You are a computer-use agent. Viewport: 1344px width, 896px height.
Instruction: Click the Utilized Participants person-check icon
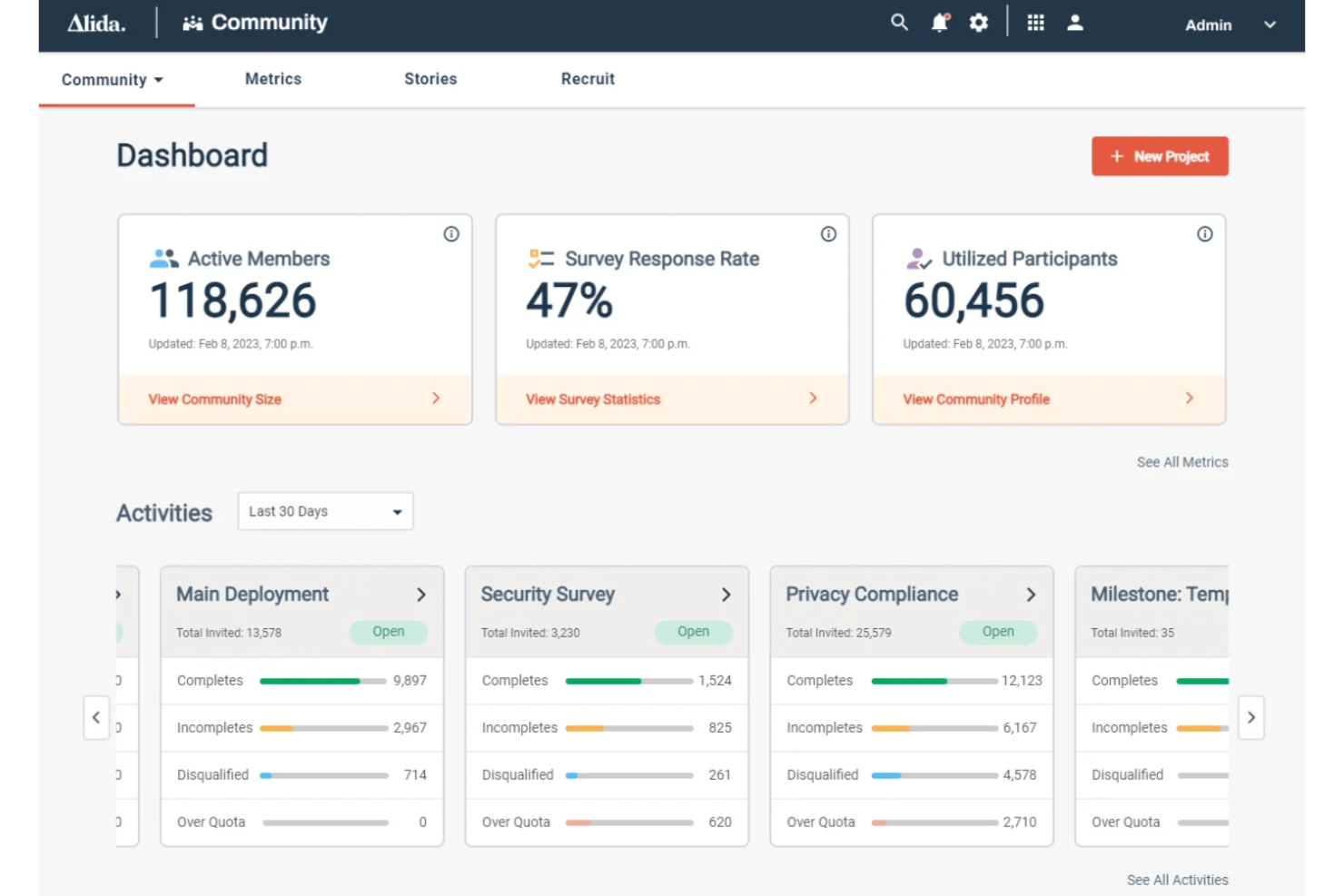[x=917, y=258]
